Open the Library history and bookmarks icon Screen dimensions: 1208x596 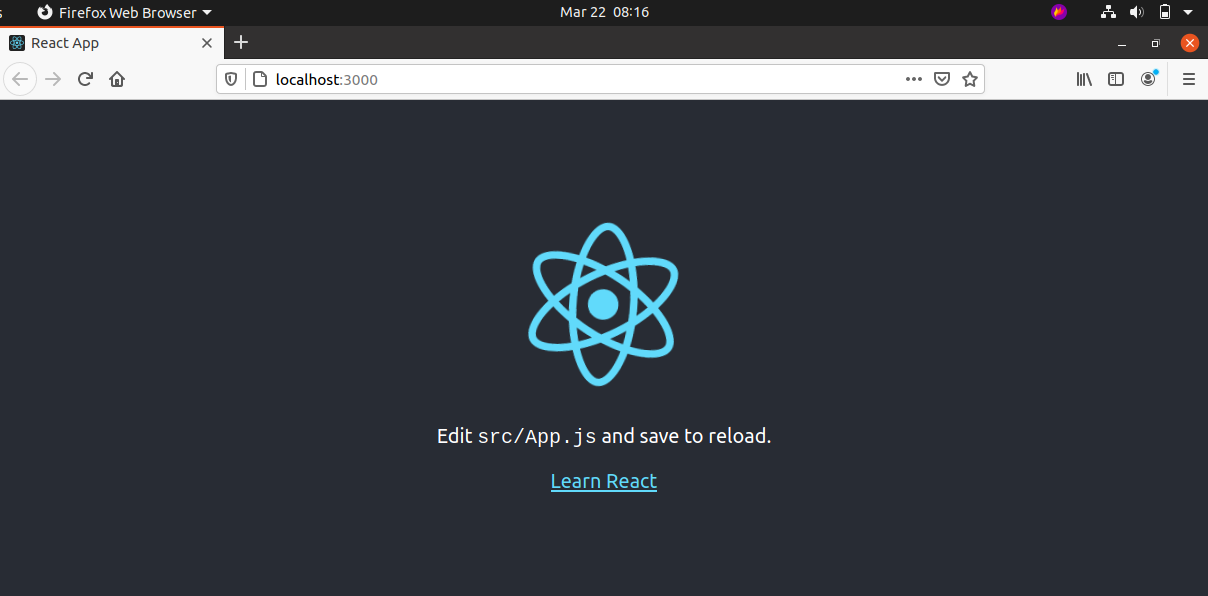[1084, 79]
